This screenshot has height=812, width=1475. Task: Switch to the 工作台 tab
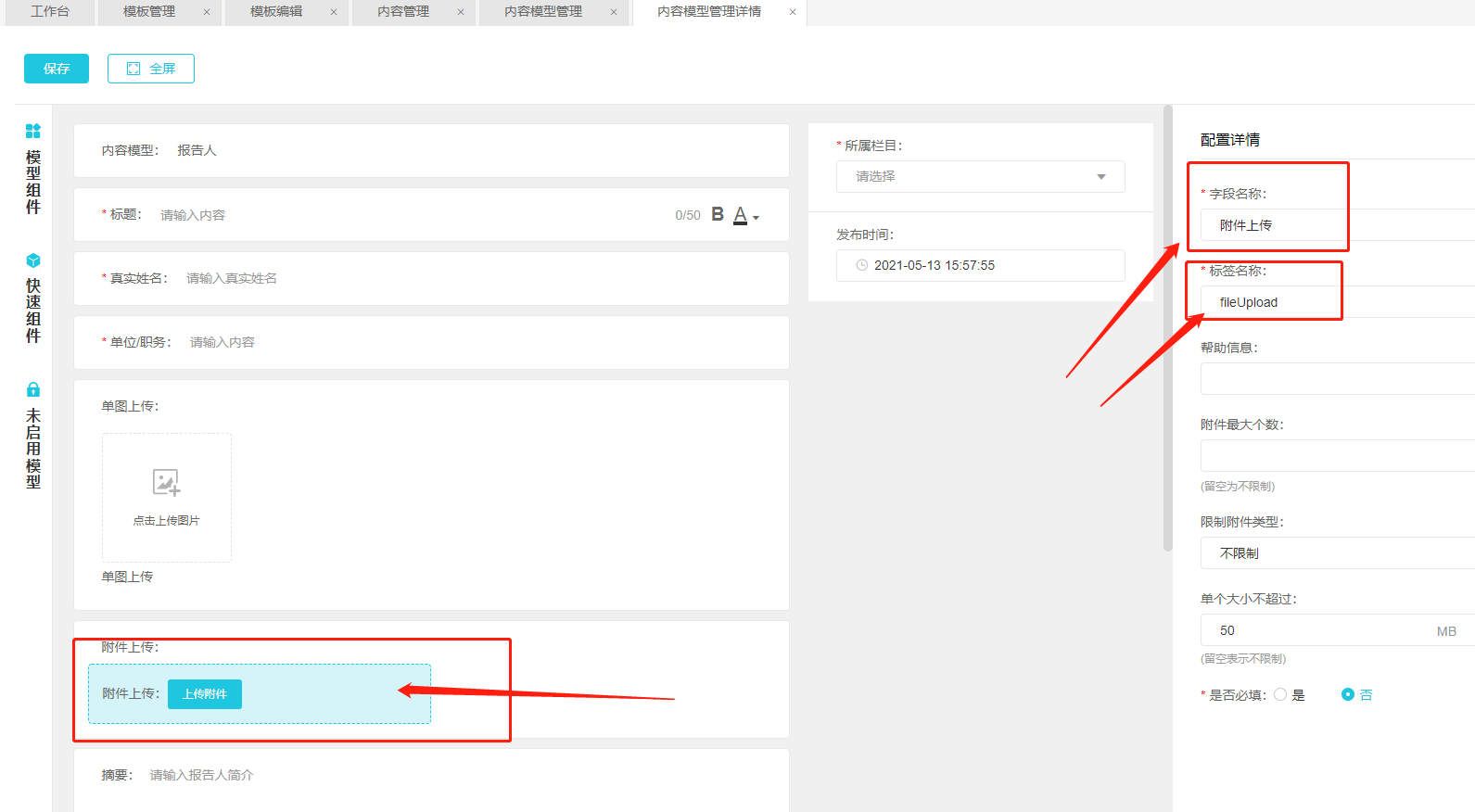pyautogui.click(x=50, y=12)
